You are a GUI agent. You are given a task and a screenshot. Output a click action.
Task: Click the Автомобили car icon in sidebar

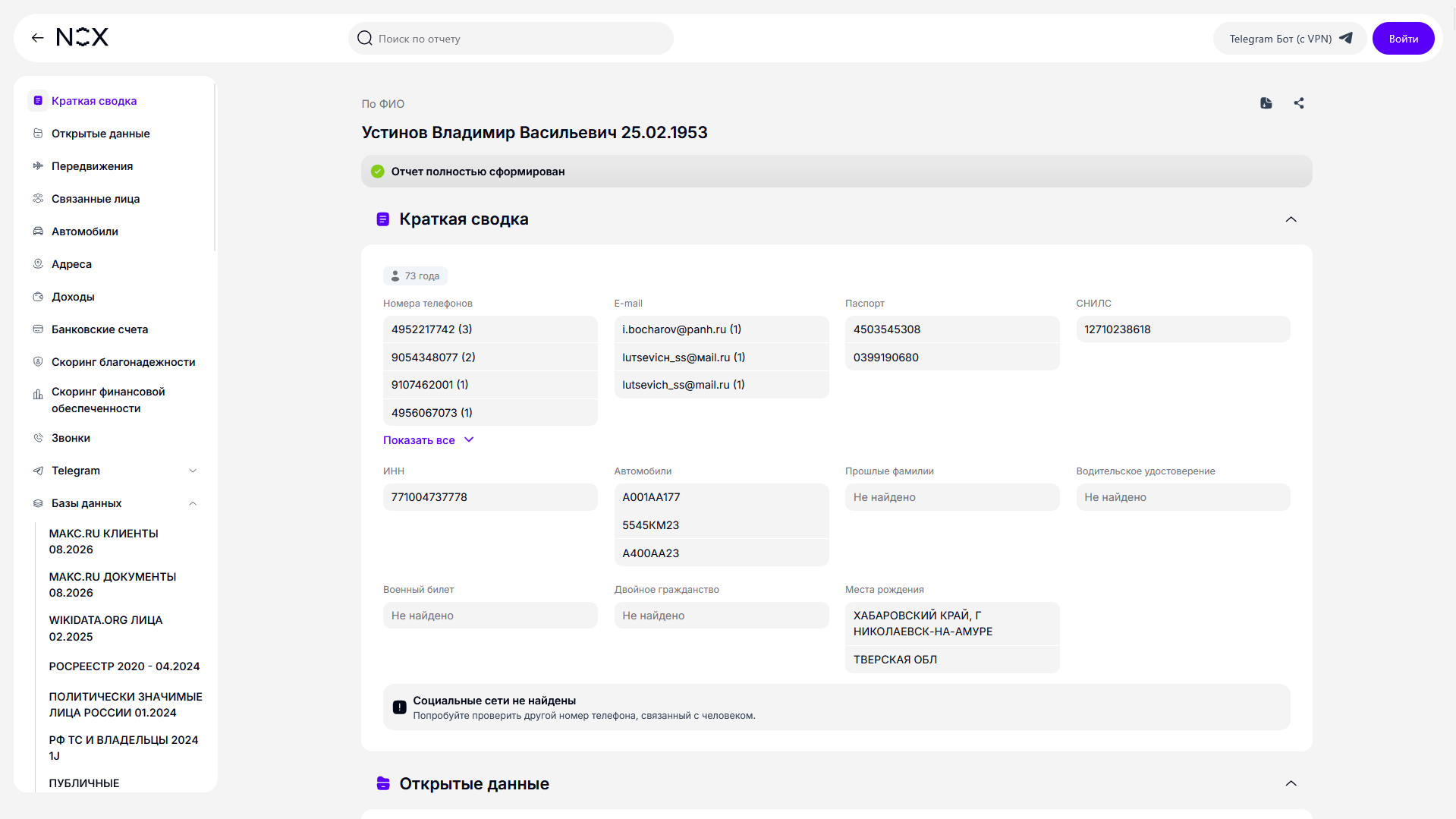(x=38, y=232)
